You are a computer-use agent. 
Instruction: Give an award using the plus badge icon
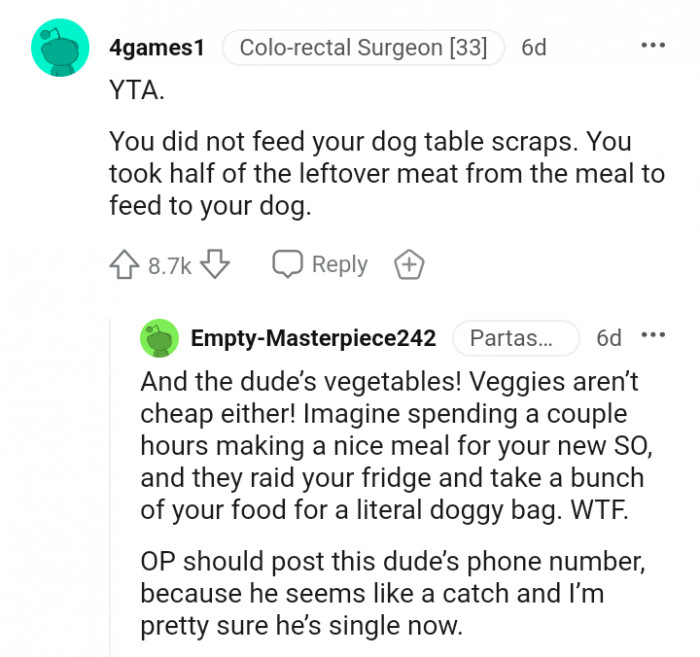pos(409,265)
